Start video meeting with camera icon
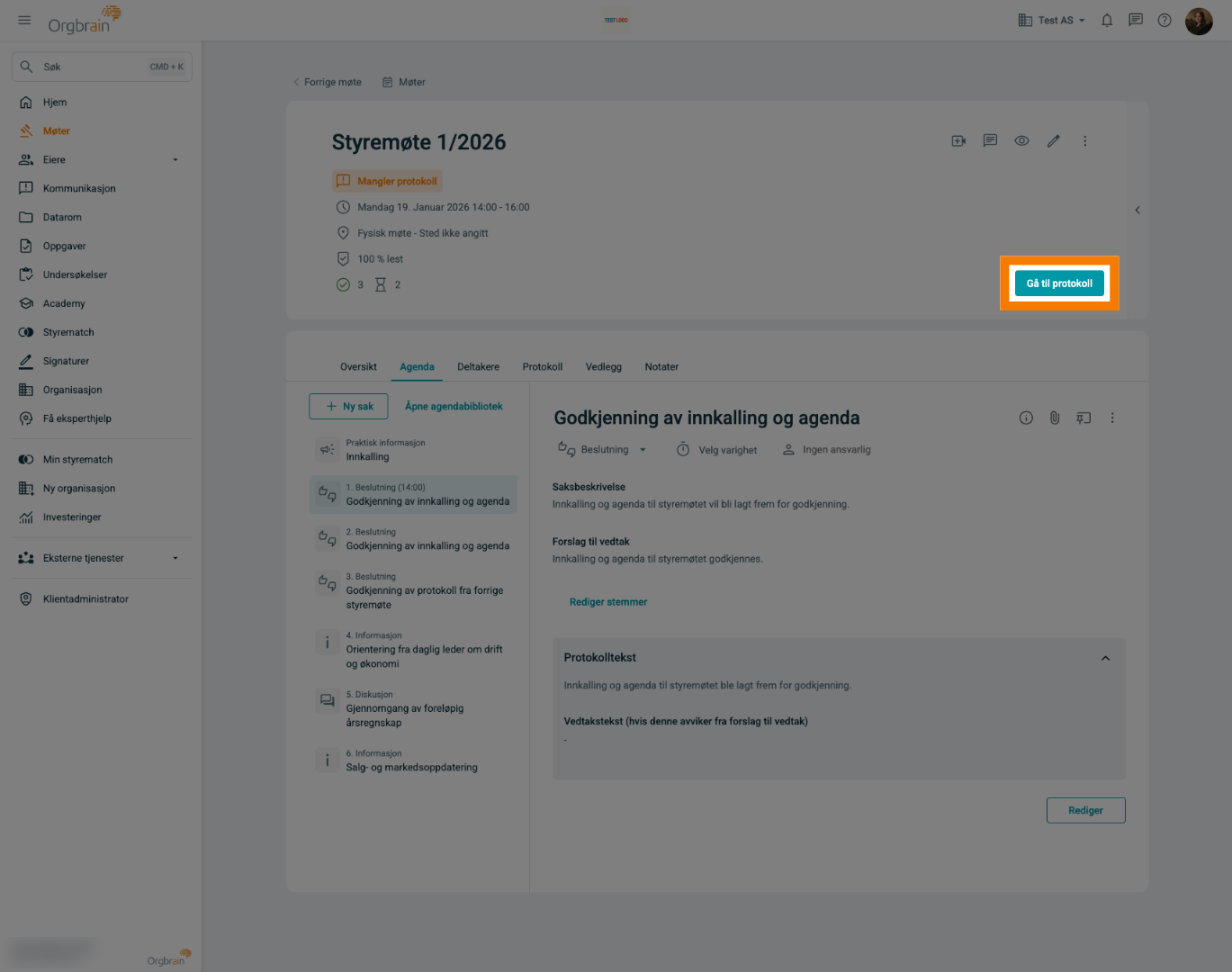1232x972 pixels. pyautogui.click(x=958, y=141)
